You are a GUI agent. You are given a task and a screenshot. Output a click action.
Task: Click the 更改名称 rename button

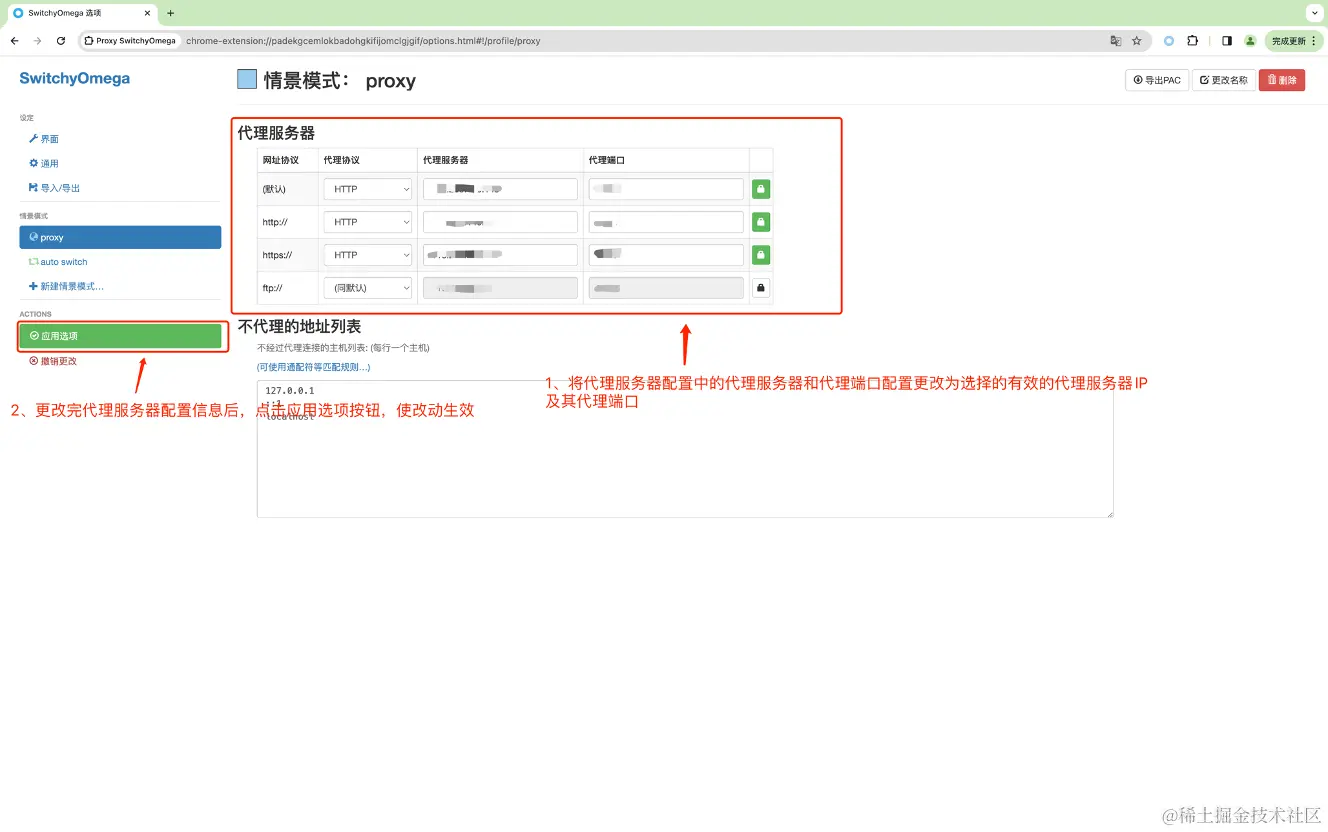[x=1224, y=80]
